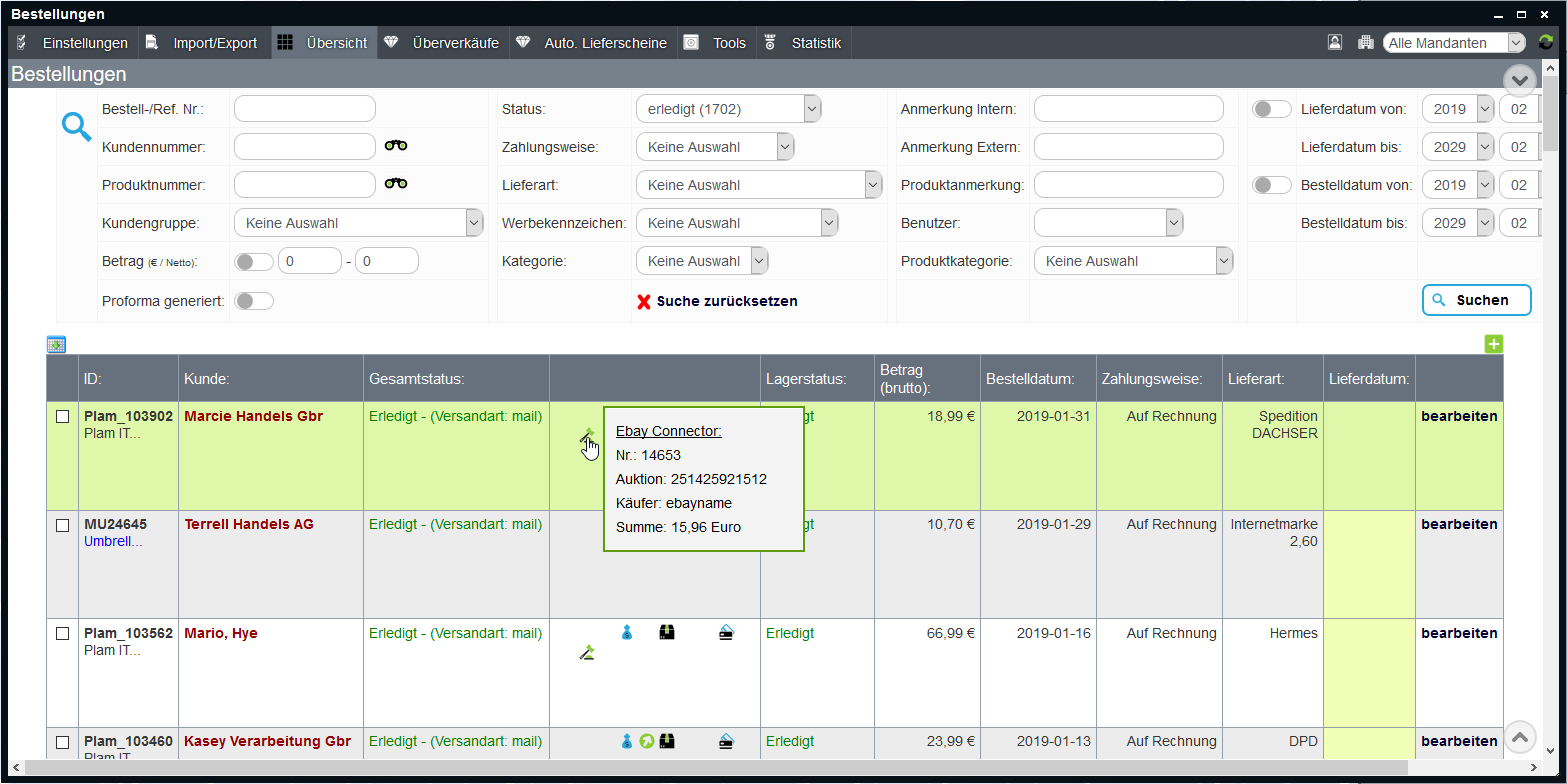The width and height of the screenshot is (1567, 784).
Task: Open customer Marcie Handels Gbr
Action: pyautogui.click(x=254, y=416)
